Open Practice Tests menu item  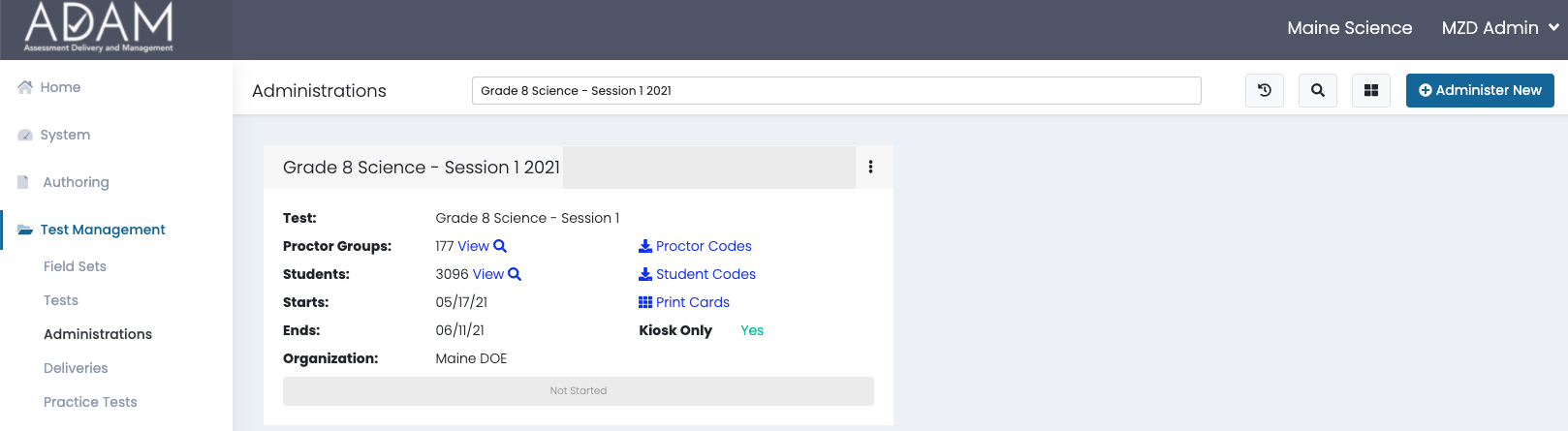[90, 402]
